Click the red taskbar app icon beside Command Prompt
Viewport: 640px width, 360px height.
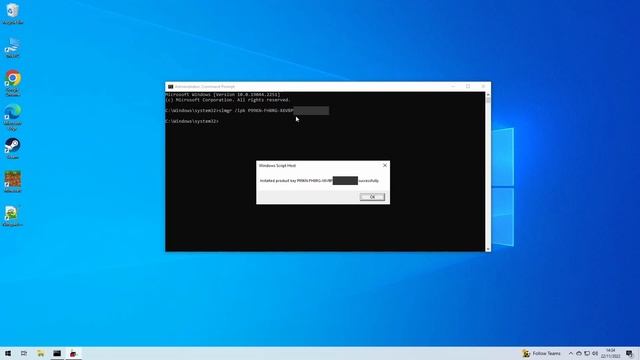tap(73, 353)
